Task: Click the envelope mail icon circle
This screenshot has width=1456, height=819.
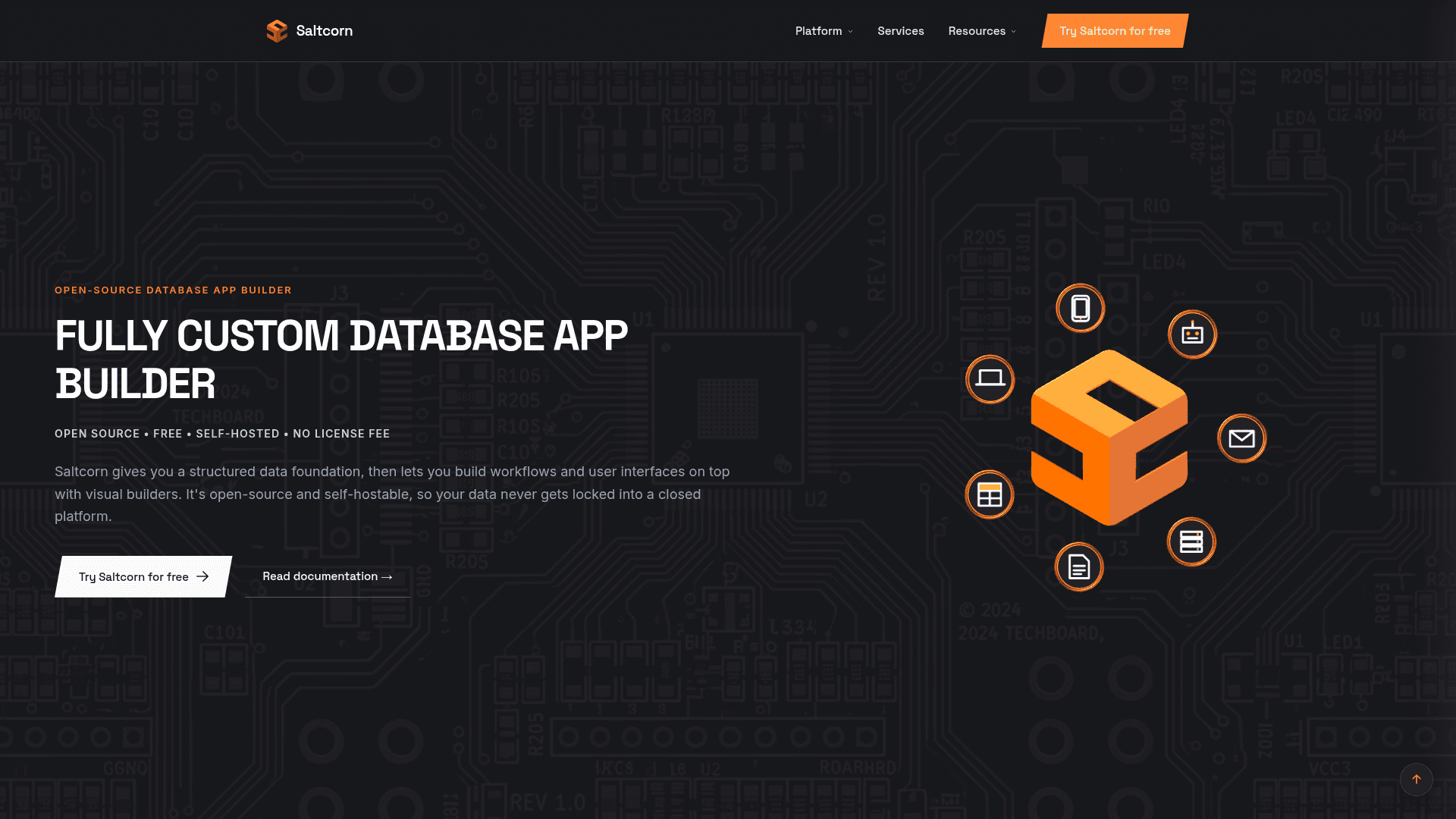Action: pyautogui.click(x=1241, y=438)
